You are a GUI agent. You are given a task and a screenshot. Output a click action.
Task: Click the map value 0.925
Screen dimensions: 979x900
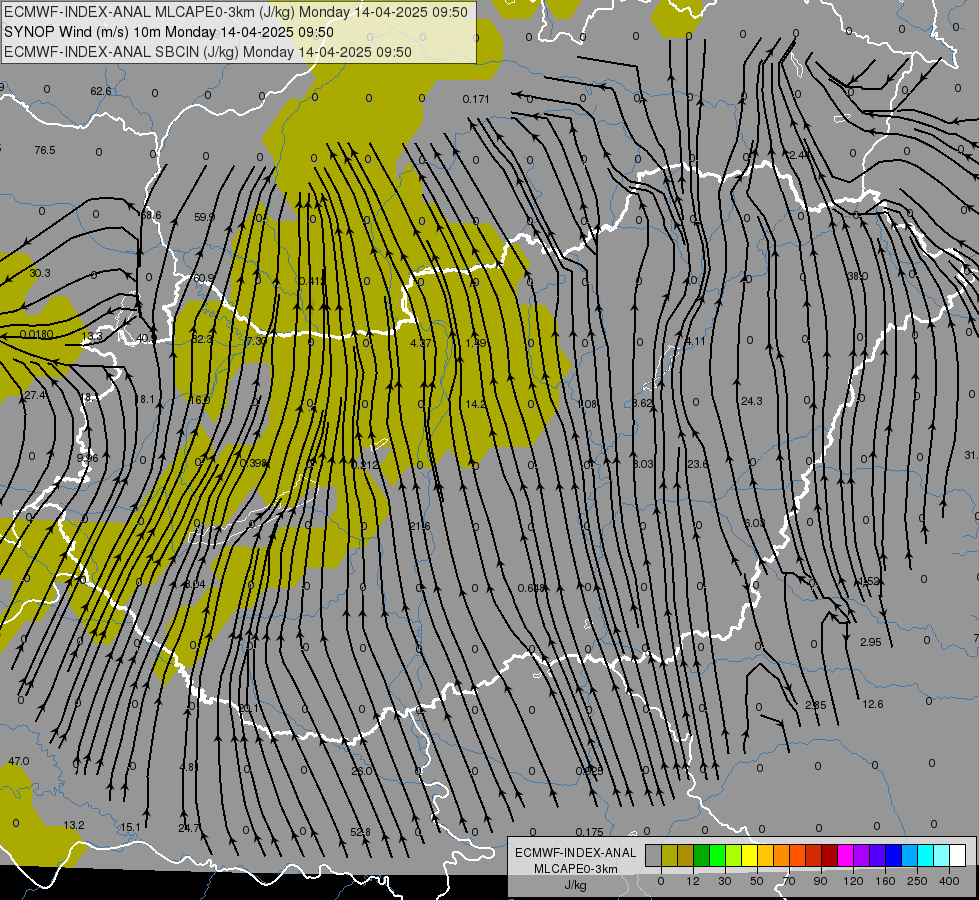click(589, 771)
